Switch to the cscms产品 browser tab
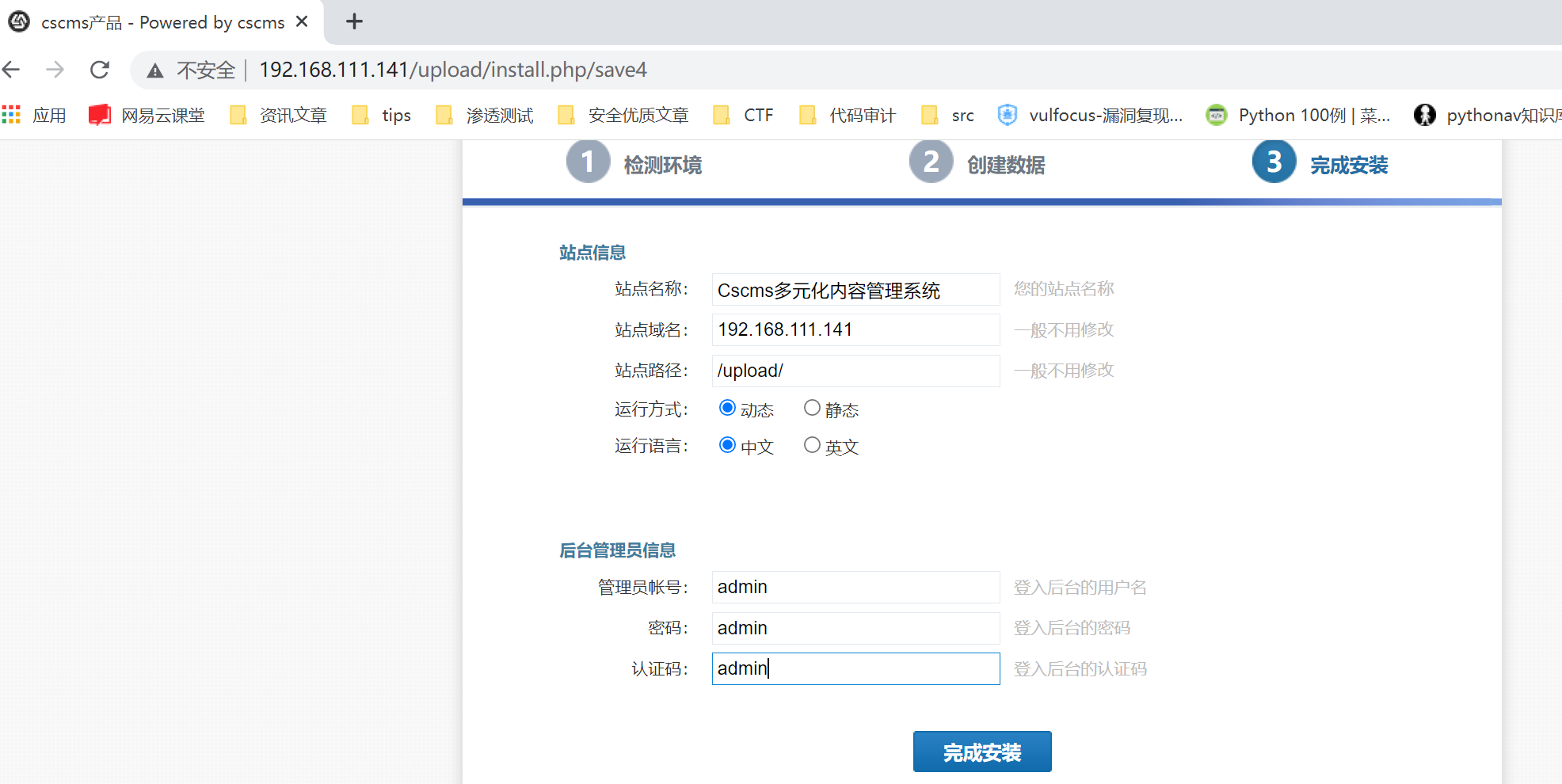1562x784 pixels. point(162,22)
